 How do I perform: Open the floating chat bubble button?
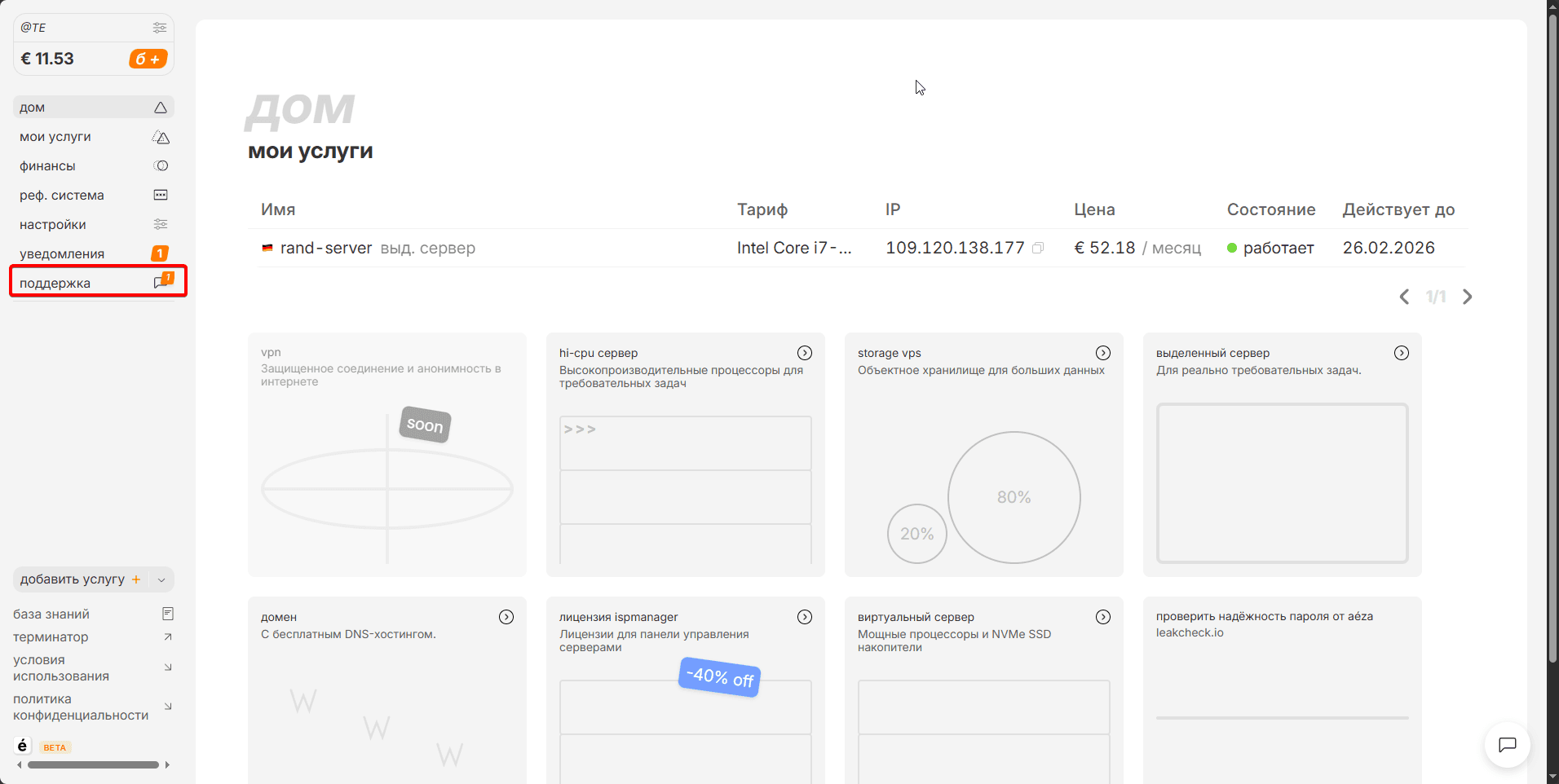pyautogui.click(x=1507, y=744)
